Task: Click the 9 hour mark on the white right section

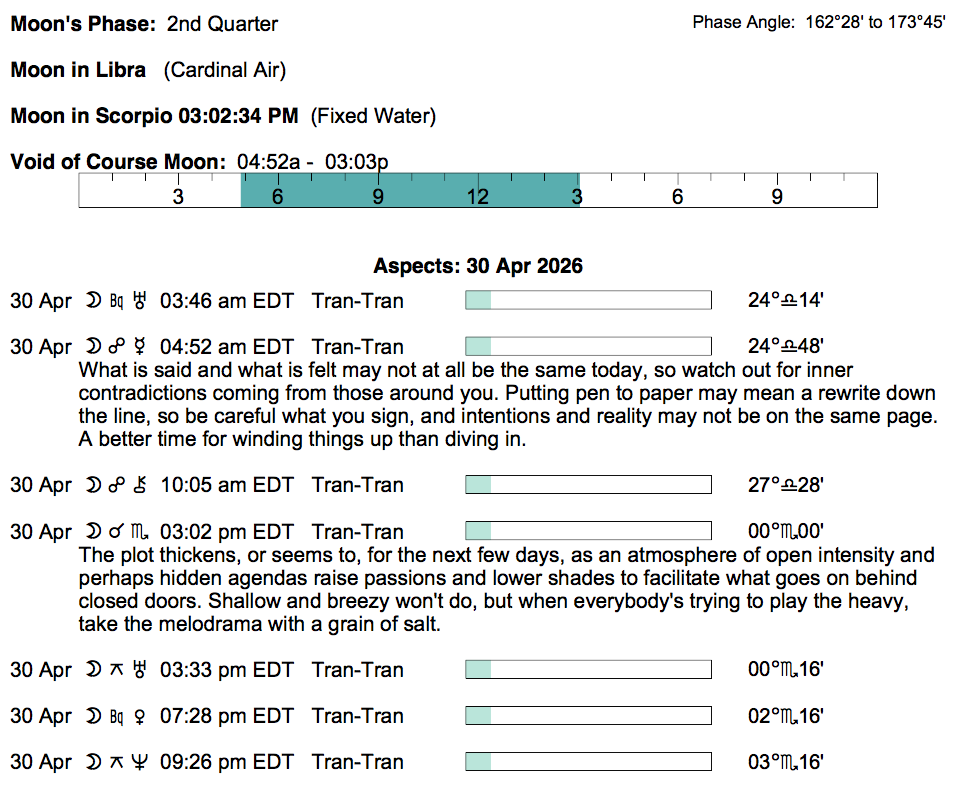Action: (x=777, y=197)
